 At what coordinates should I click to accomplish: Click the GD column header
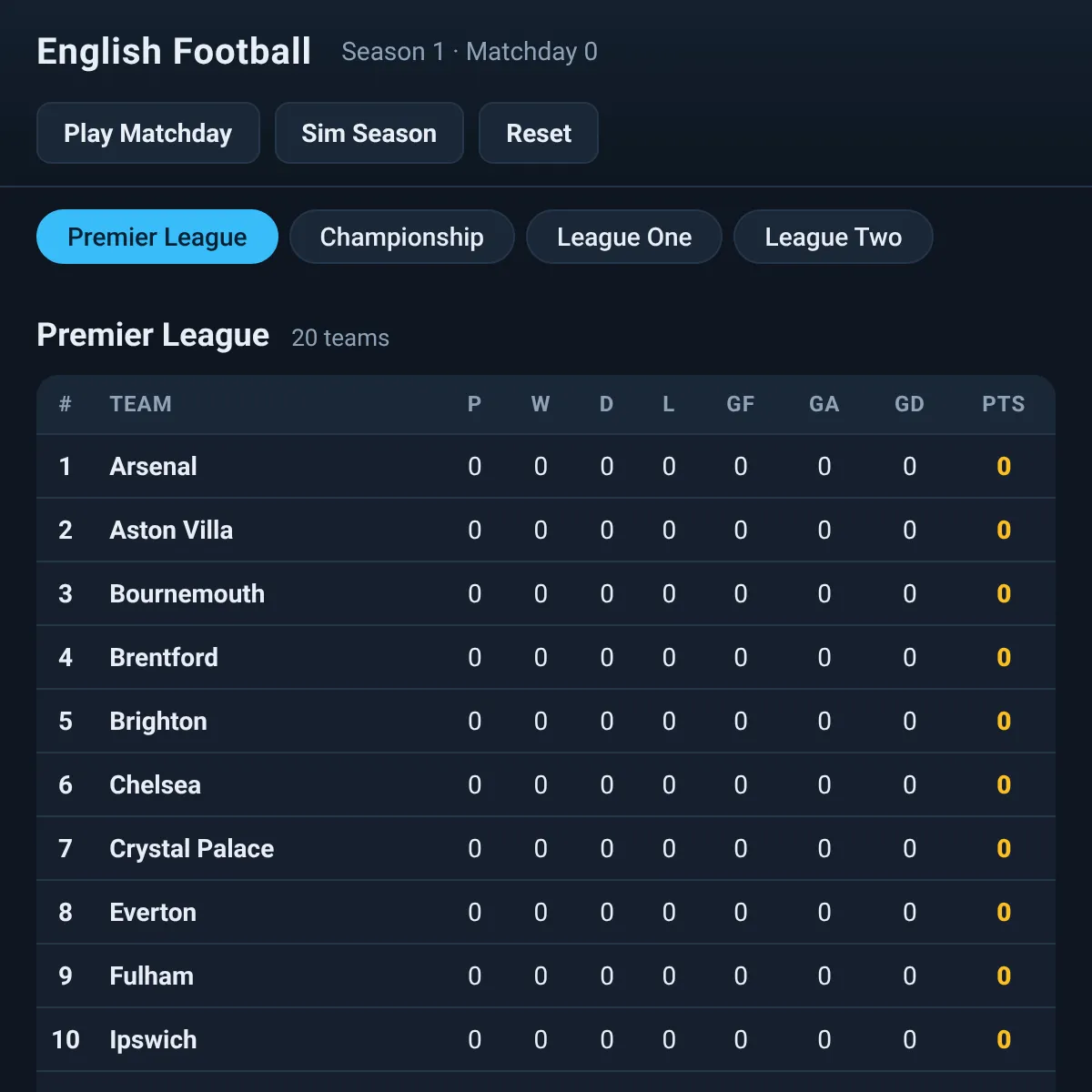pyautogui.click(x=909, y=404)
